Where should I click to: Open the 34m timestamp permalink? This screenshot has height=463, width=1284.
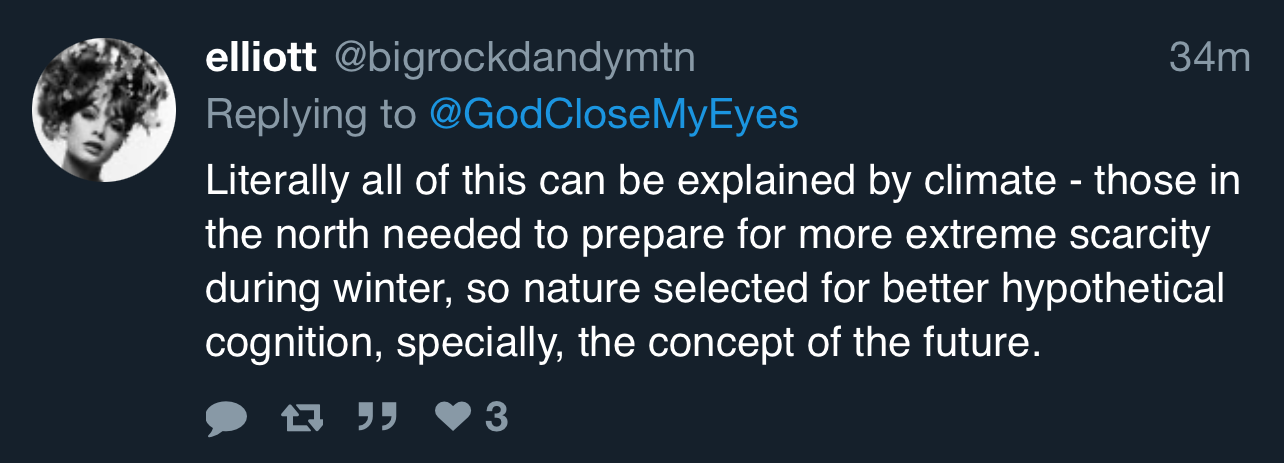pyautogui.click(x=1209, y=59)
